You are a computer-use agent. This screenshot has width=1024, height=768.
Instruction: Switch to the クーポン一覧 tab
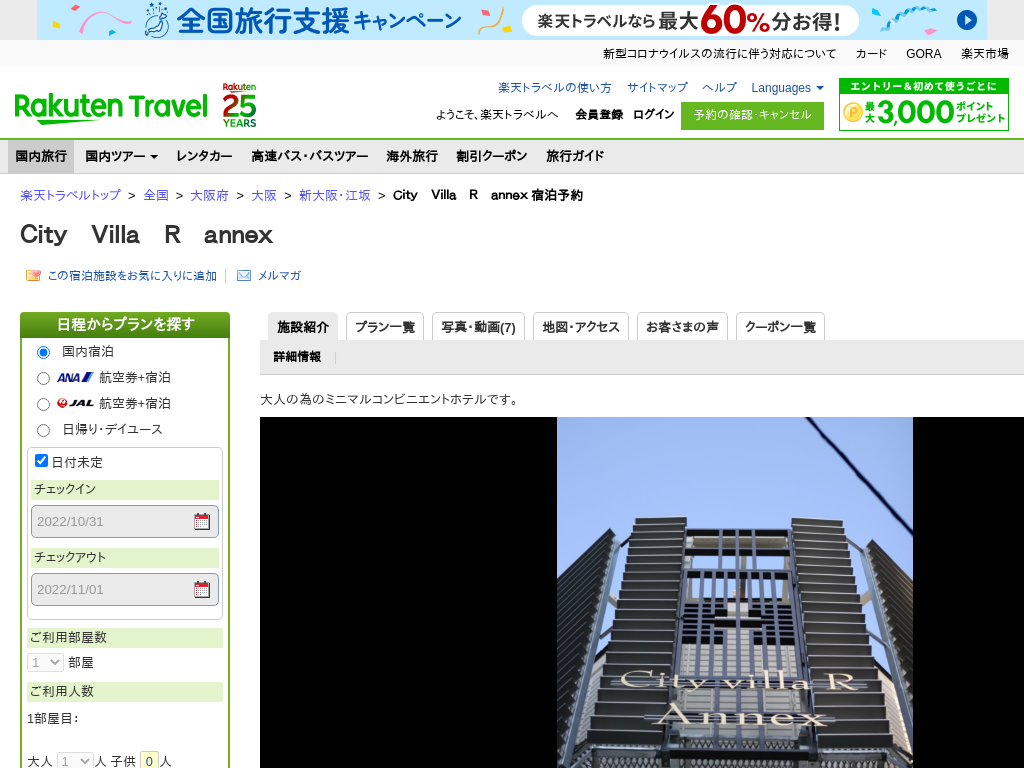(780, 327)
